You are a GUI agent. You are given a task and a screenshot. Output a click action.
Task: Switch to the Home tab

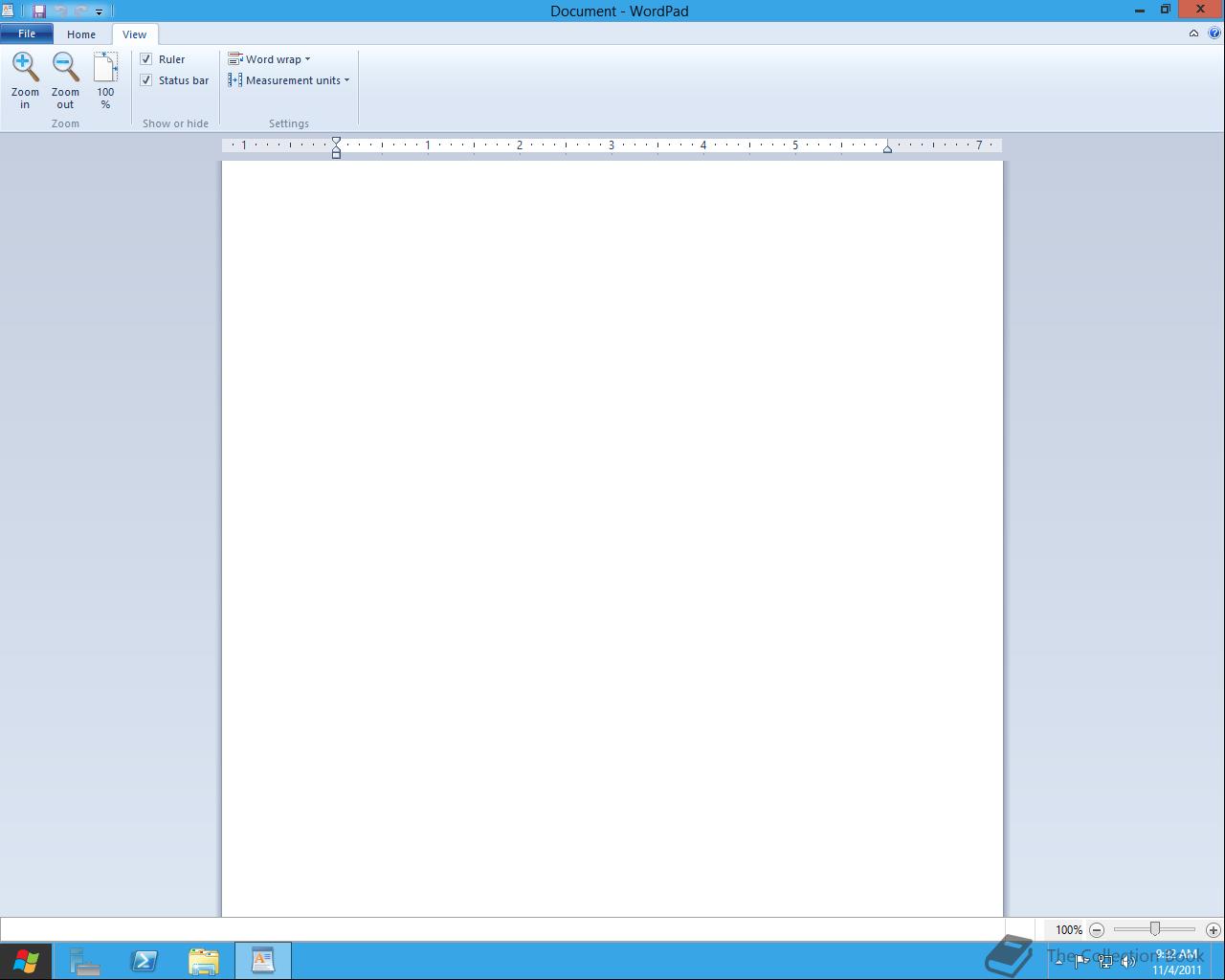pyautogui.click(x=81, y=34)
